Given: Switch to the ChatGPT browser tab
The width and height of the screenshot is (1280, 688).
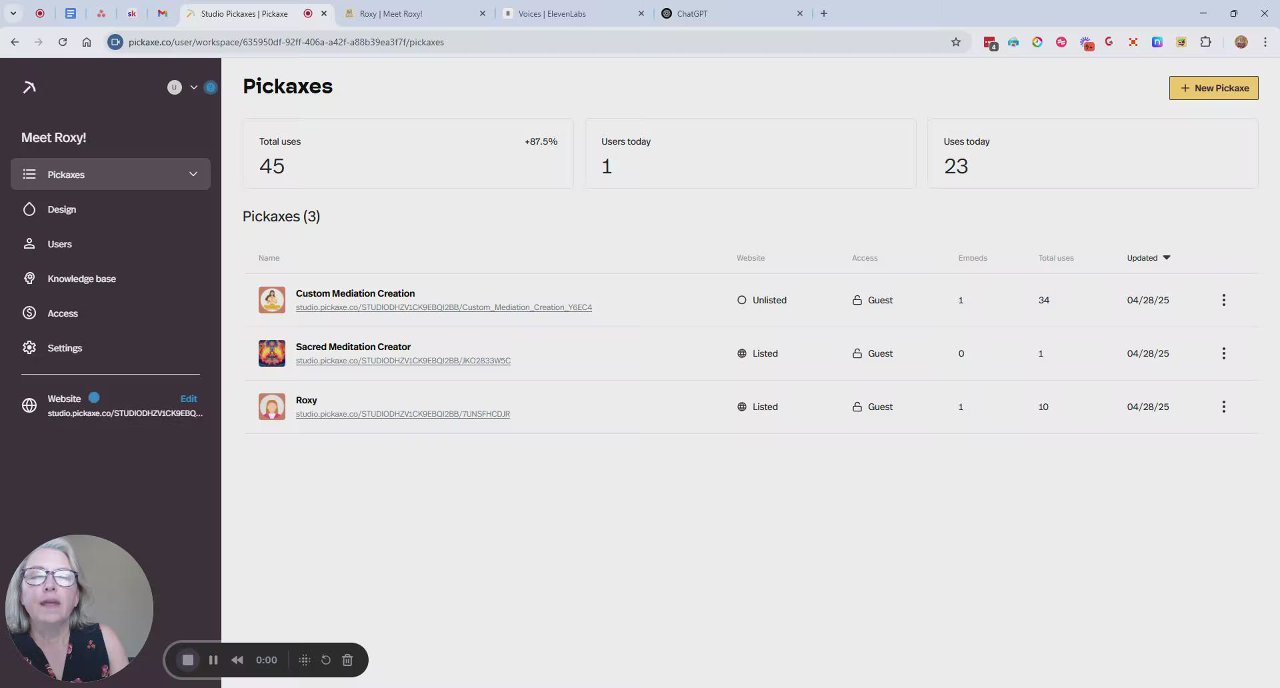Looking at the screenshot, I should pyautogui.click(x=730, y=14).
